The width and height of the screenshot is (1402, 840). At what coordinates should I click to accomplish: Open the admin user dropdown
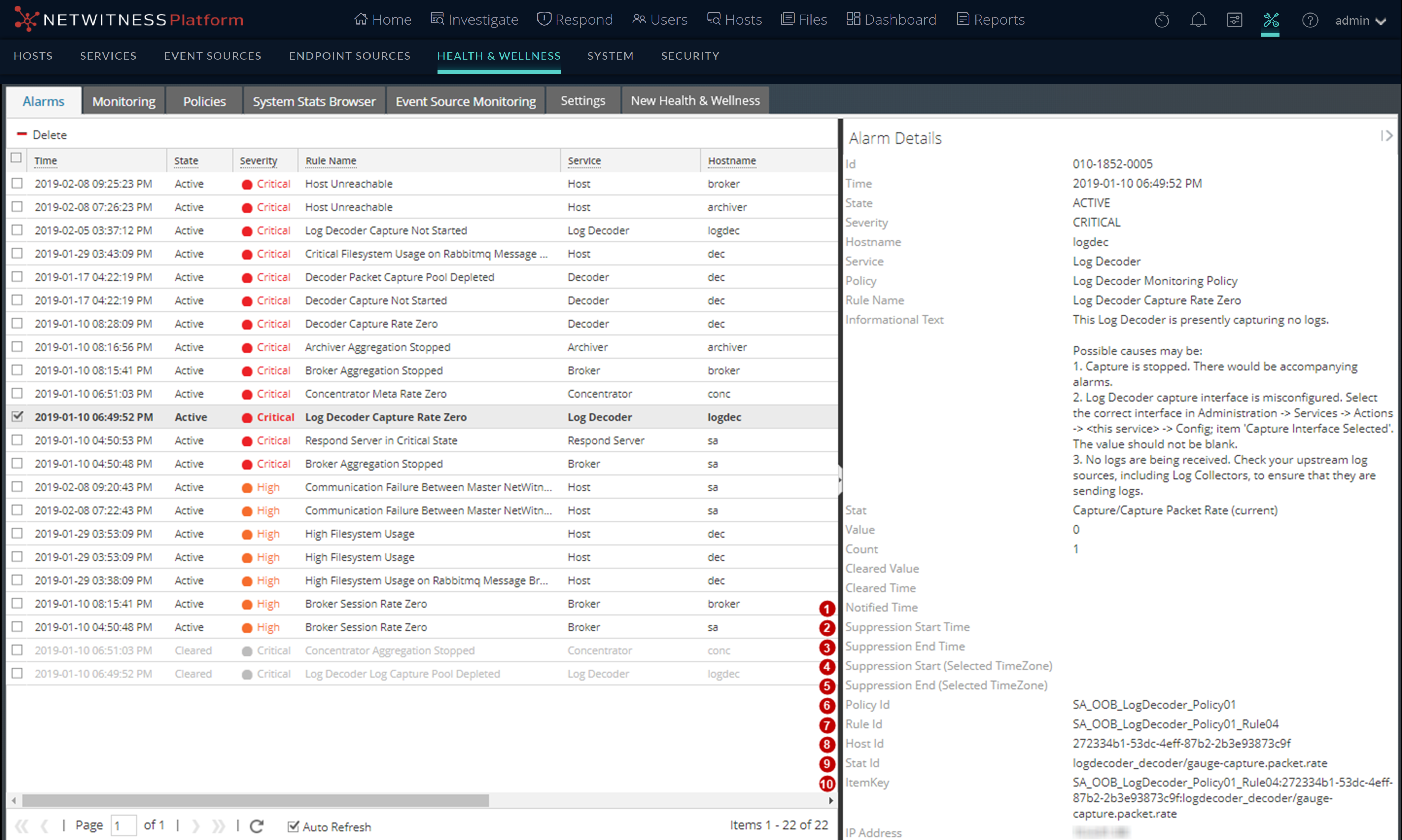(1360, 20)
